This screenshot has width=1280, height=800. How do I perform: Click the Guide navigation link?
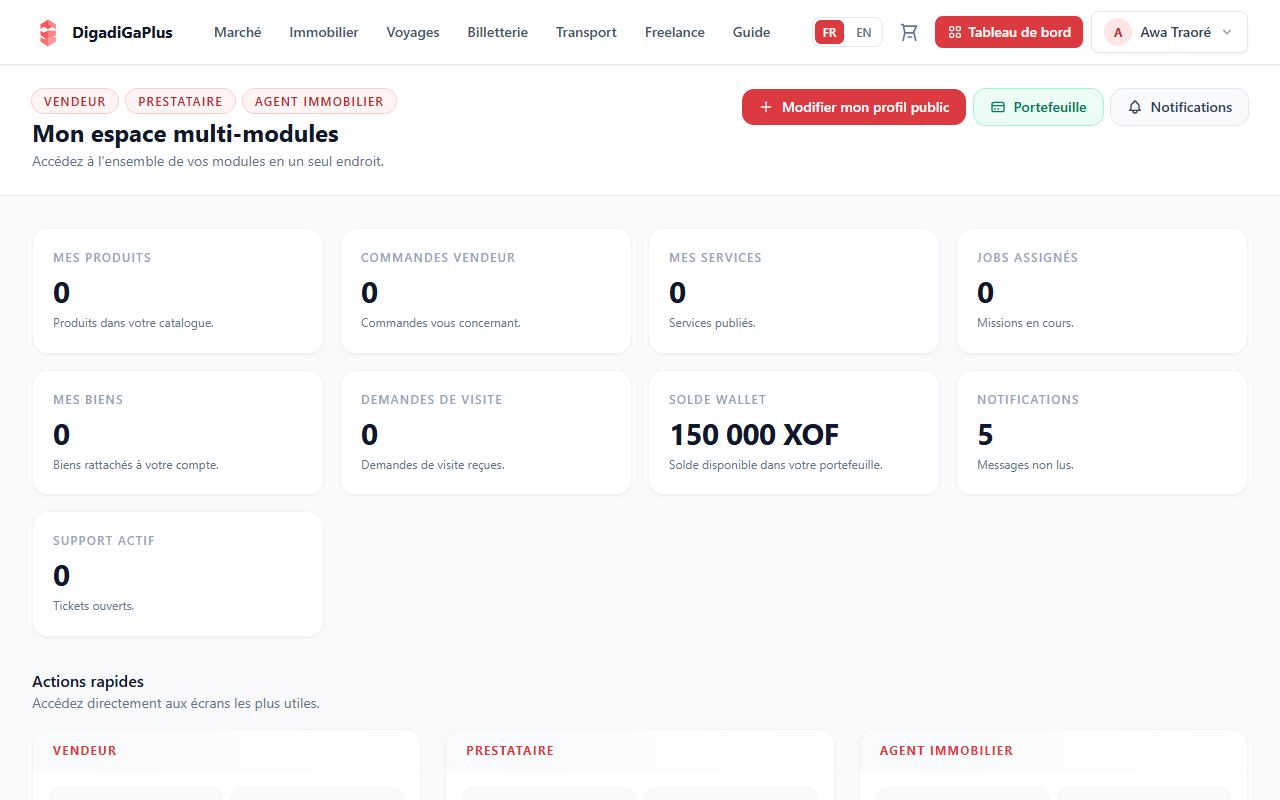pyautogui.click(x=751, y=32)
